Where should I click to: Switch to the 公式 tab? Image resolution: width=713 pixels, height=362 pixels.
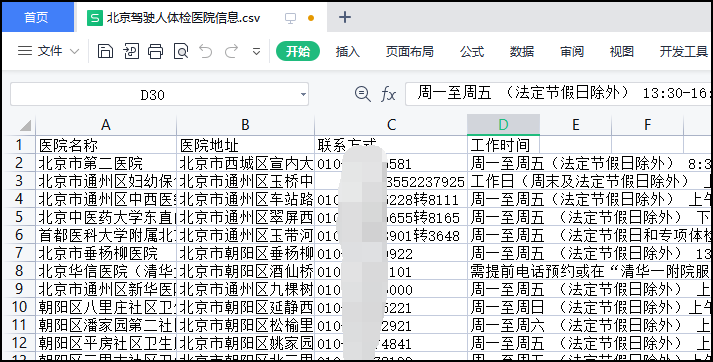tap(472, 51)
